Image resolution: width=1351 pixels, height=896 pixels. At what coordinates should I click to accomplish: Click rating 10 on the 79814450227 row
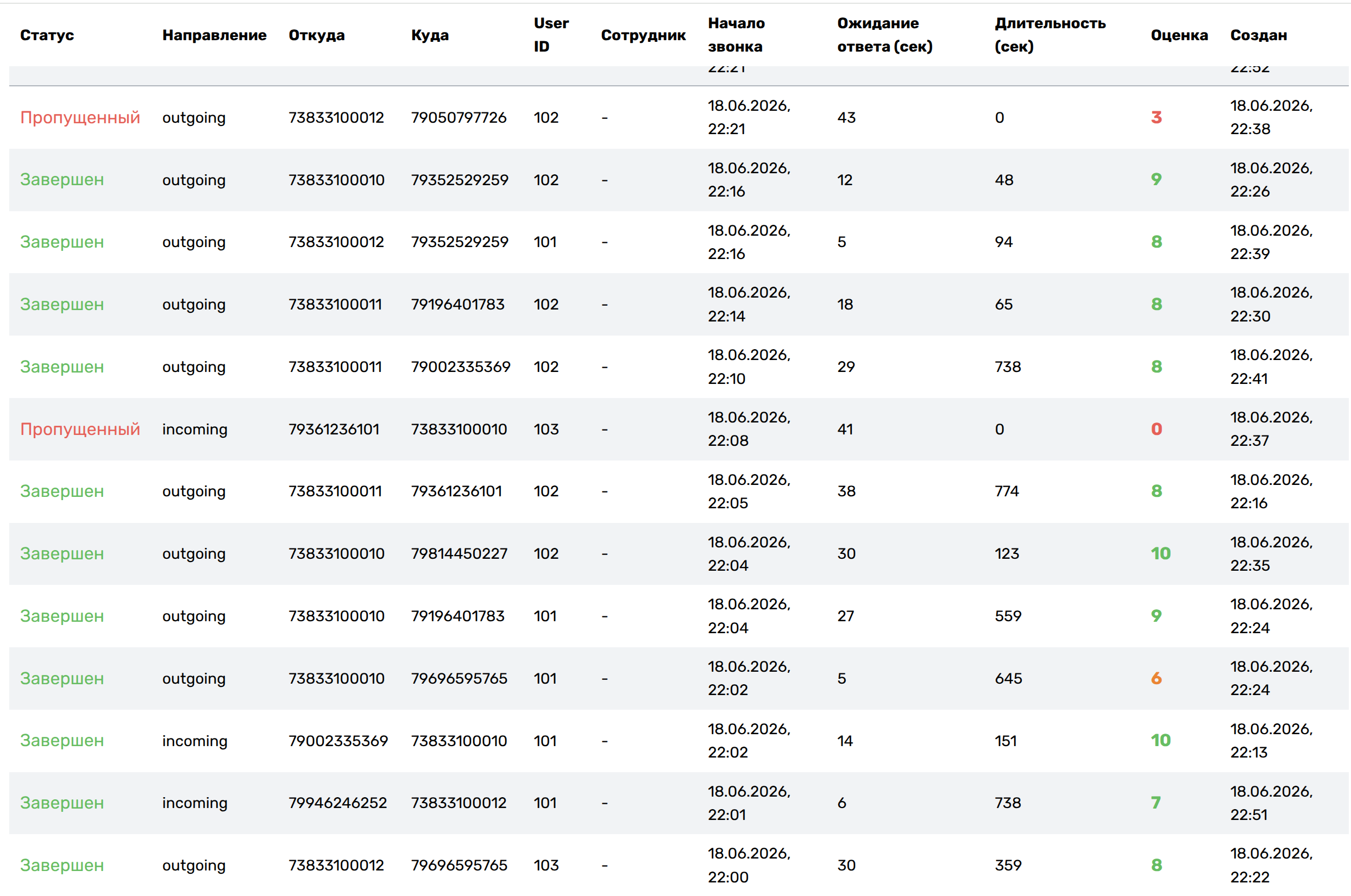click(x=1161, y=553)
